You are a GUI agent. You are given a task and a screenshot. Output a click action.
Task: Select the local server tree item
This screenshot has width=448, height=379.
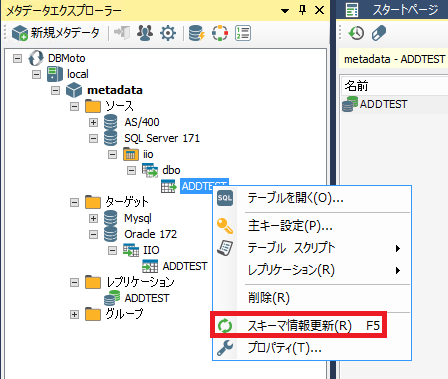[77, 74]
